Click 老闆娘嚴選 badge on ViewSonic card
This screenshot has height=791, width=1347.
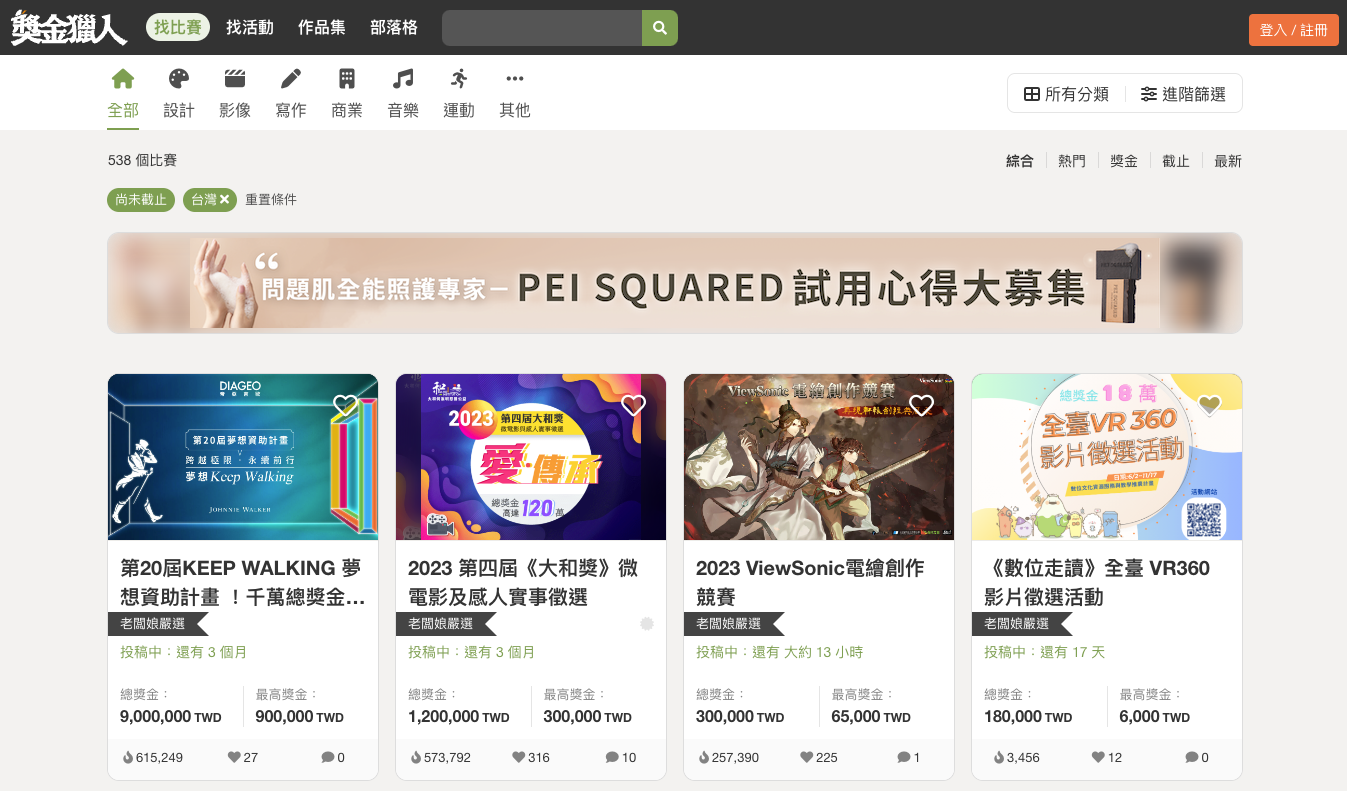734,624
